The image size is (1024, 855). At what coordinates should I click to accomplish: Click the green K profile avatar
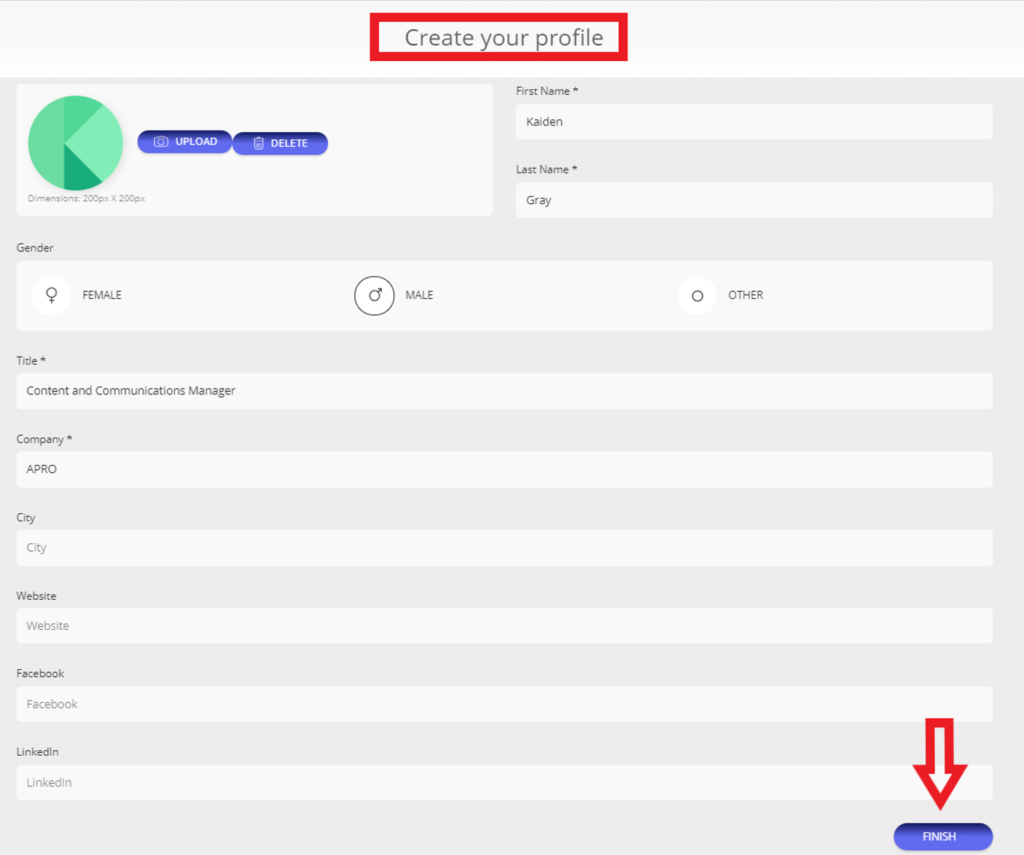coord(76,143)
